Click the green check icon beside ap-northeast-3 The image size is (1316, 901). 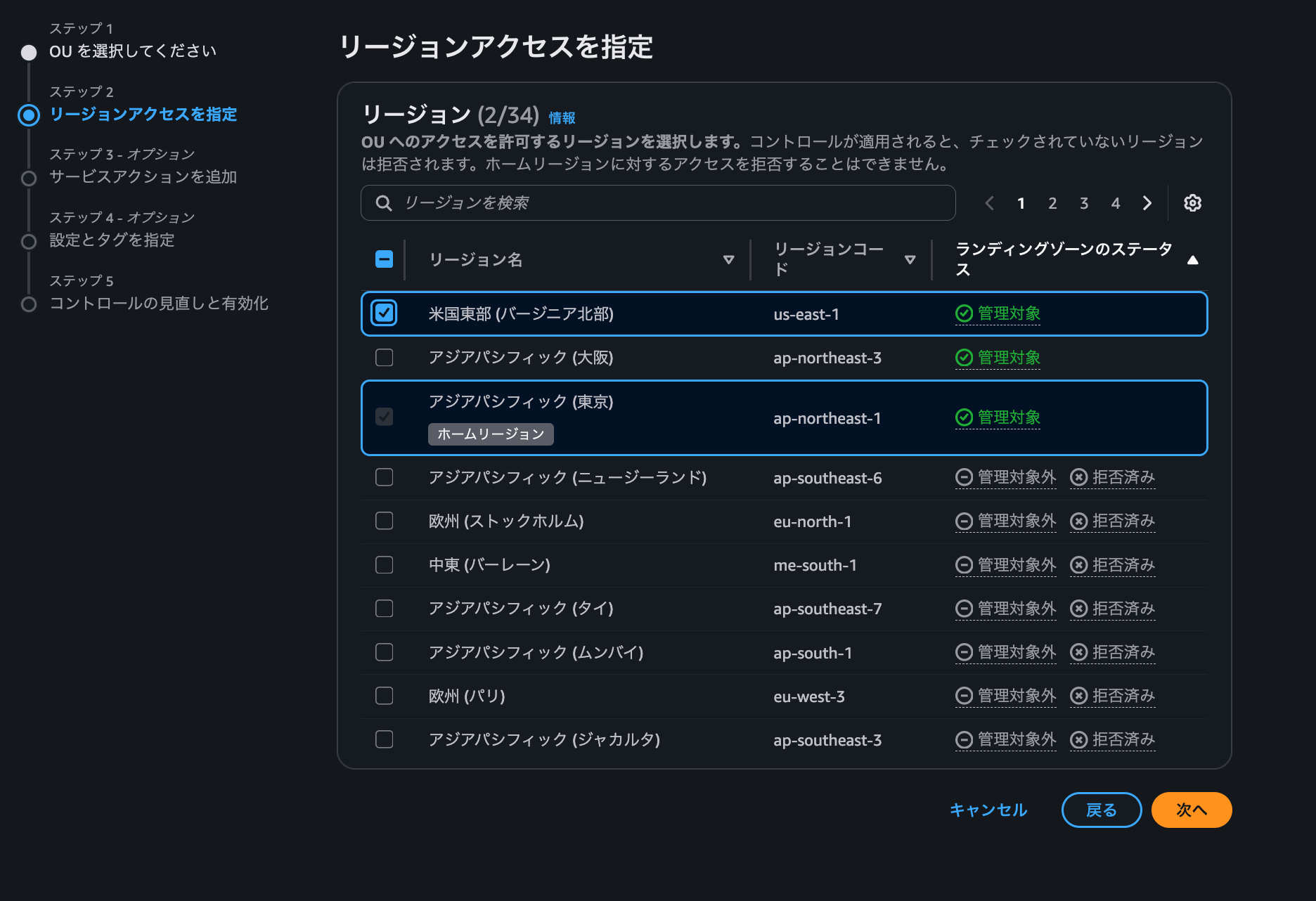[963, 358]
